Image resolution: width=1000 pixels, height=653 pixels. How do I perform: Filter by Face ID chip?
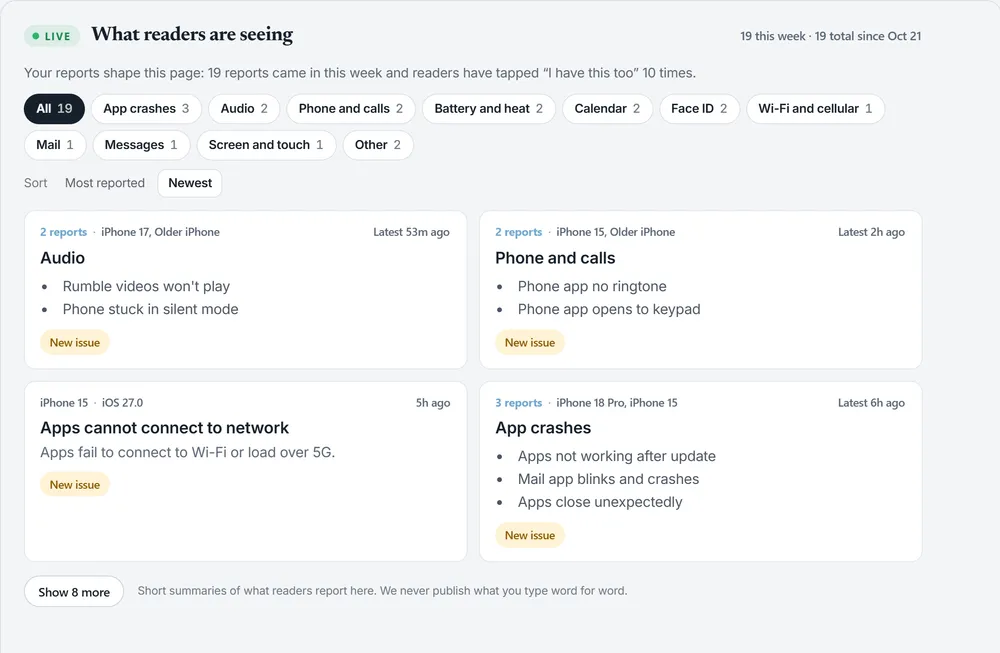699,108
